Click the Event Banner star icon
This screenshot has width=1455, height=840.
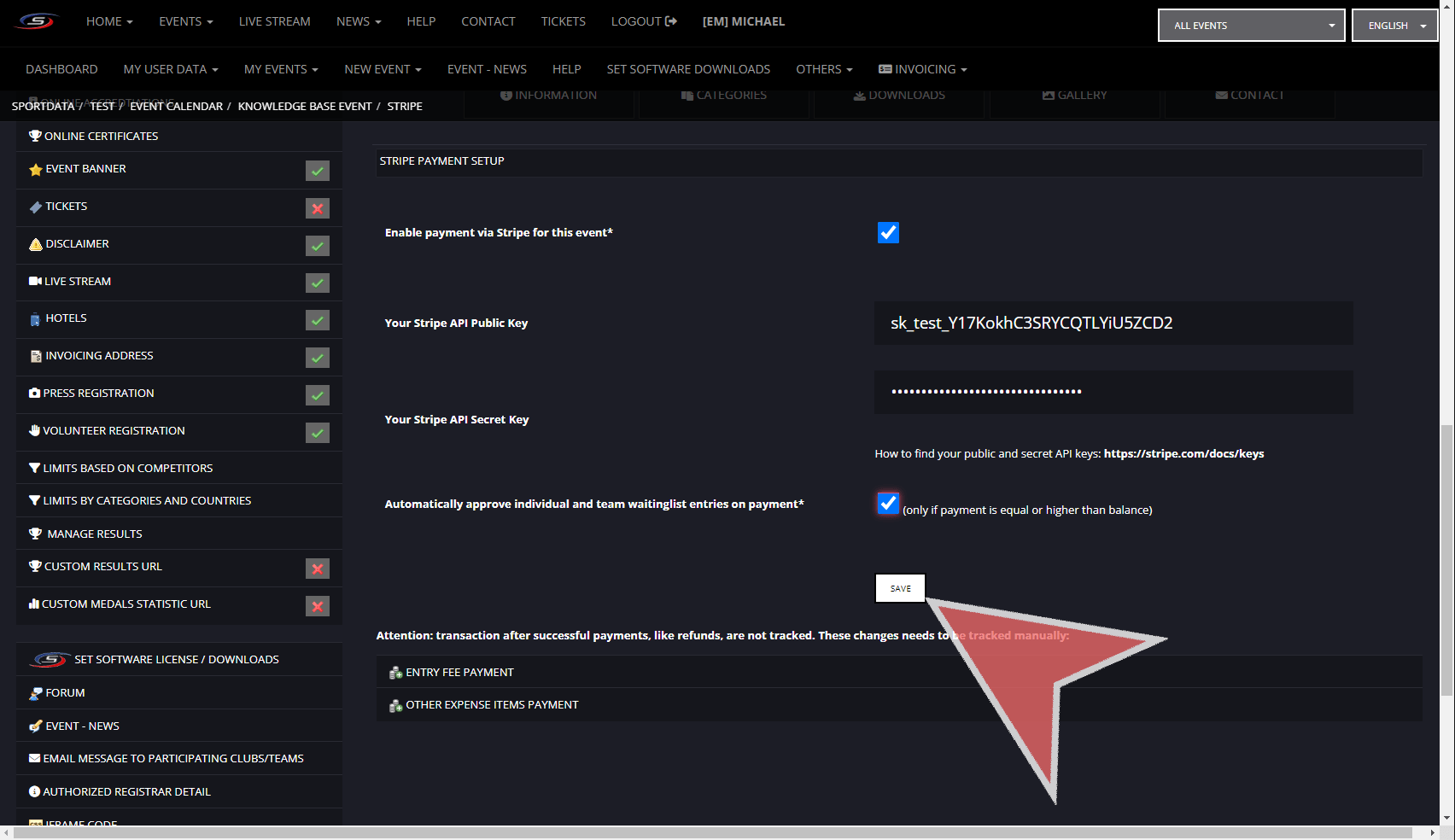(35, 170)
